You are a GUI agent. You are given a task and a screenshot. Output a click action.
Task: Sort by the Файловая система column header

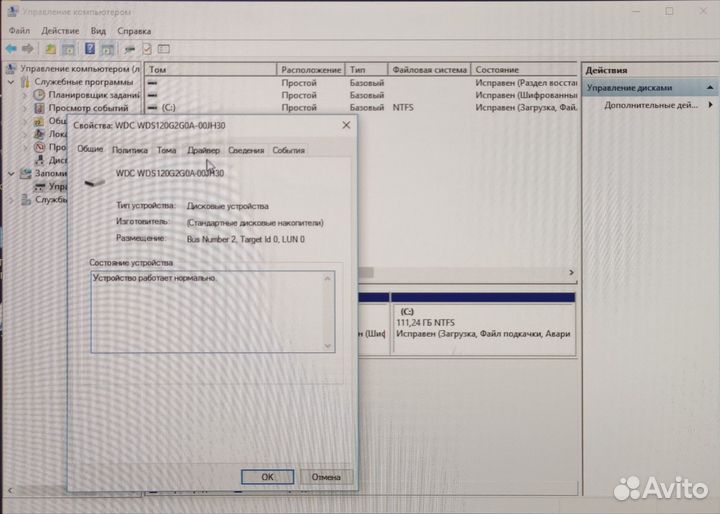[x=429, y=69]
